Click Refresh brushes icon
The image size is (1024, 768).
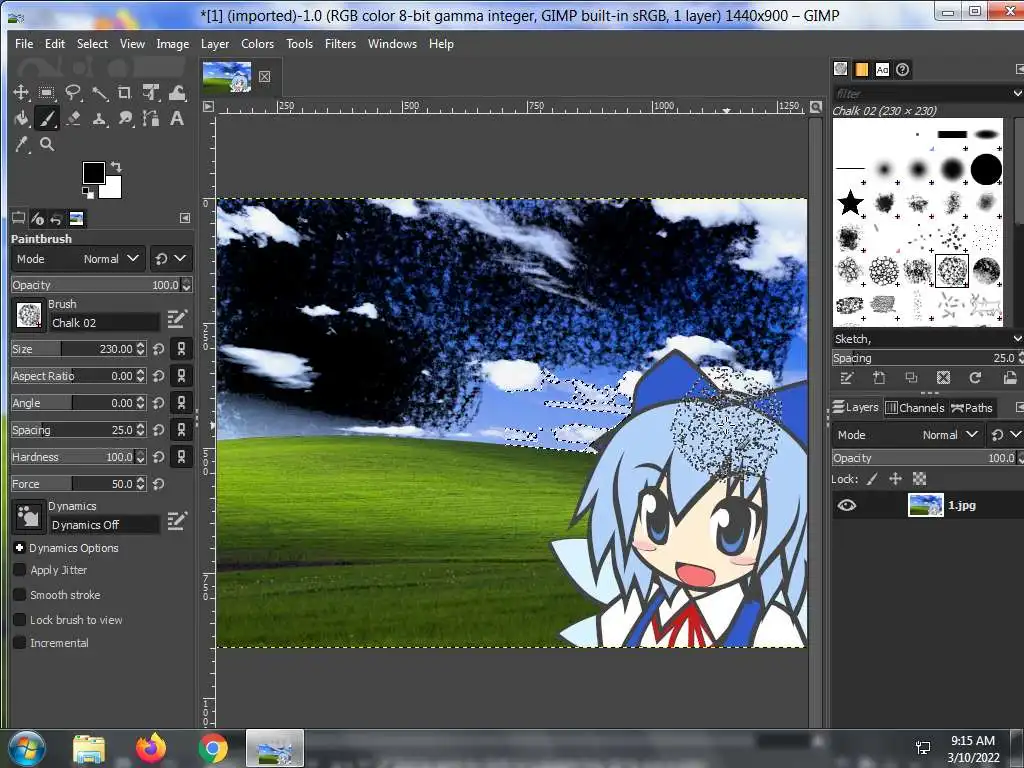tap(975, 377)
